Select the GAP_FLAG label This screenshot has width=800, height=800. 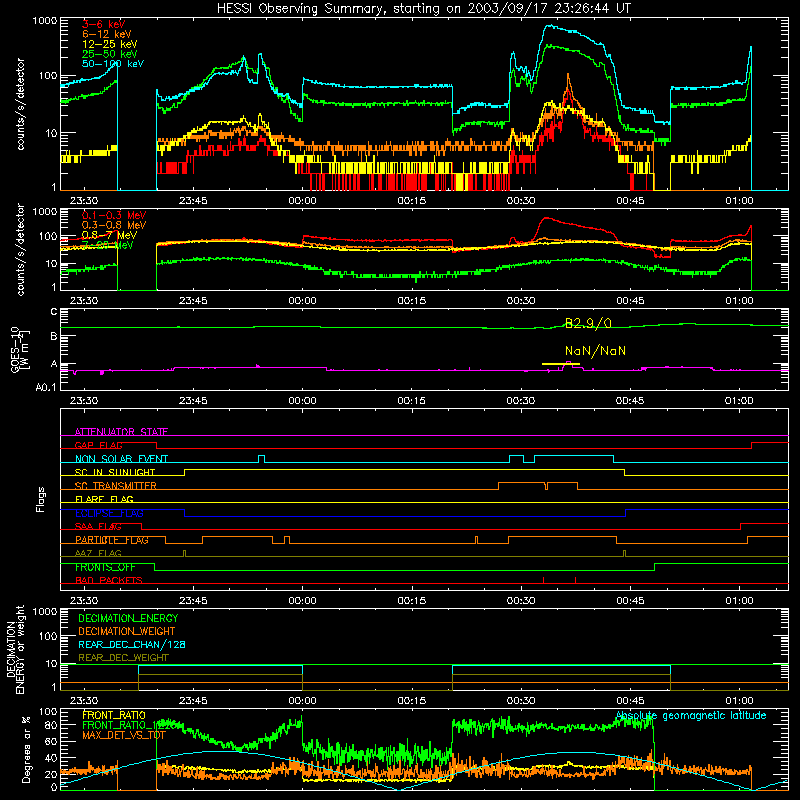pos(98,445)
